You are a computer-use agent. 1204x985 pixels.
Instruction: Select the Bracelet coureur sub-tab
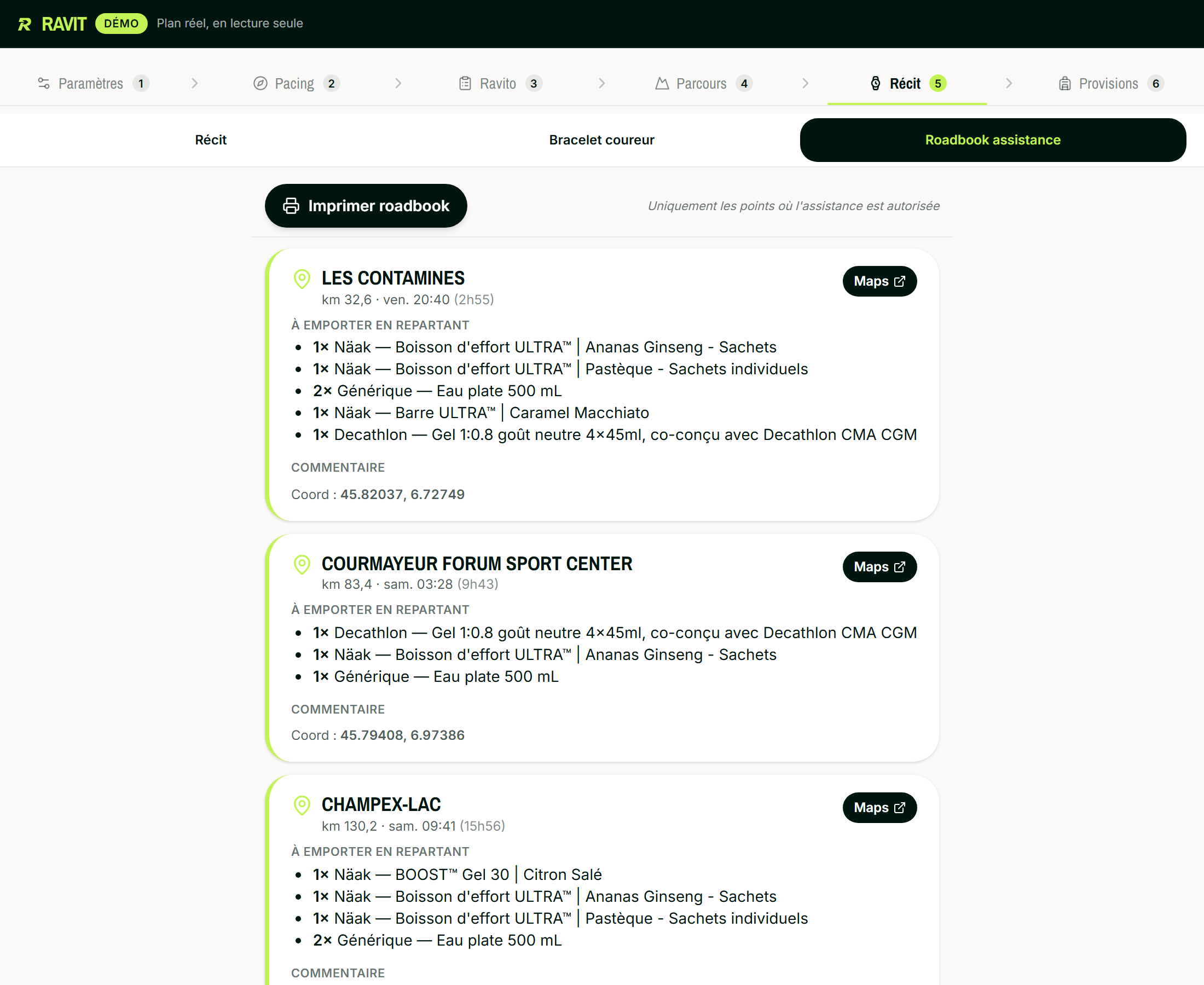pyautogui.click(x=601, y=140)
